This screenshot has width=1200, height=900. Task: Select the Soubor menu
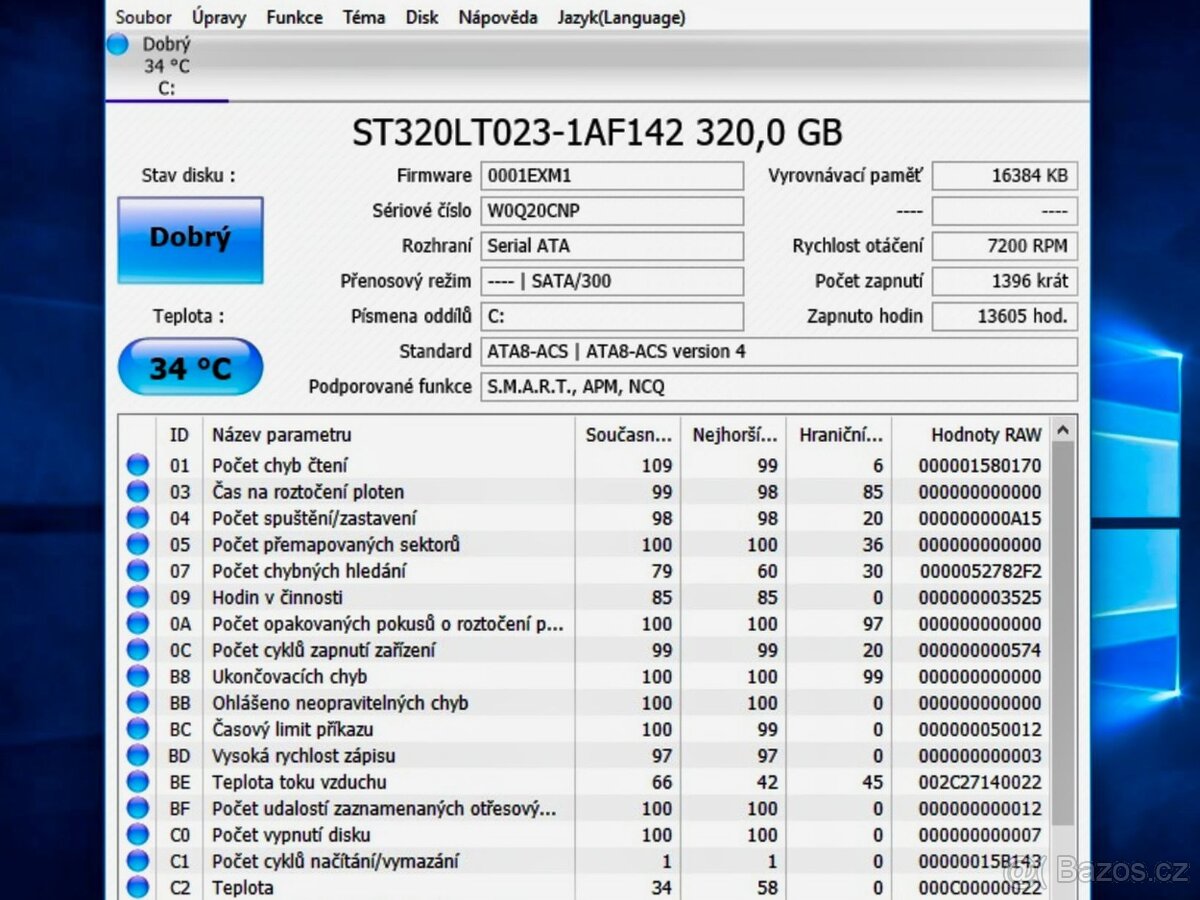coord(143,17)
